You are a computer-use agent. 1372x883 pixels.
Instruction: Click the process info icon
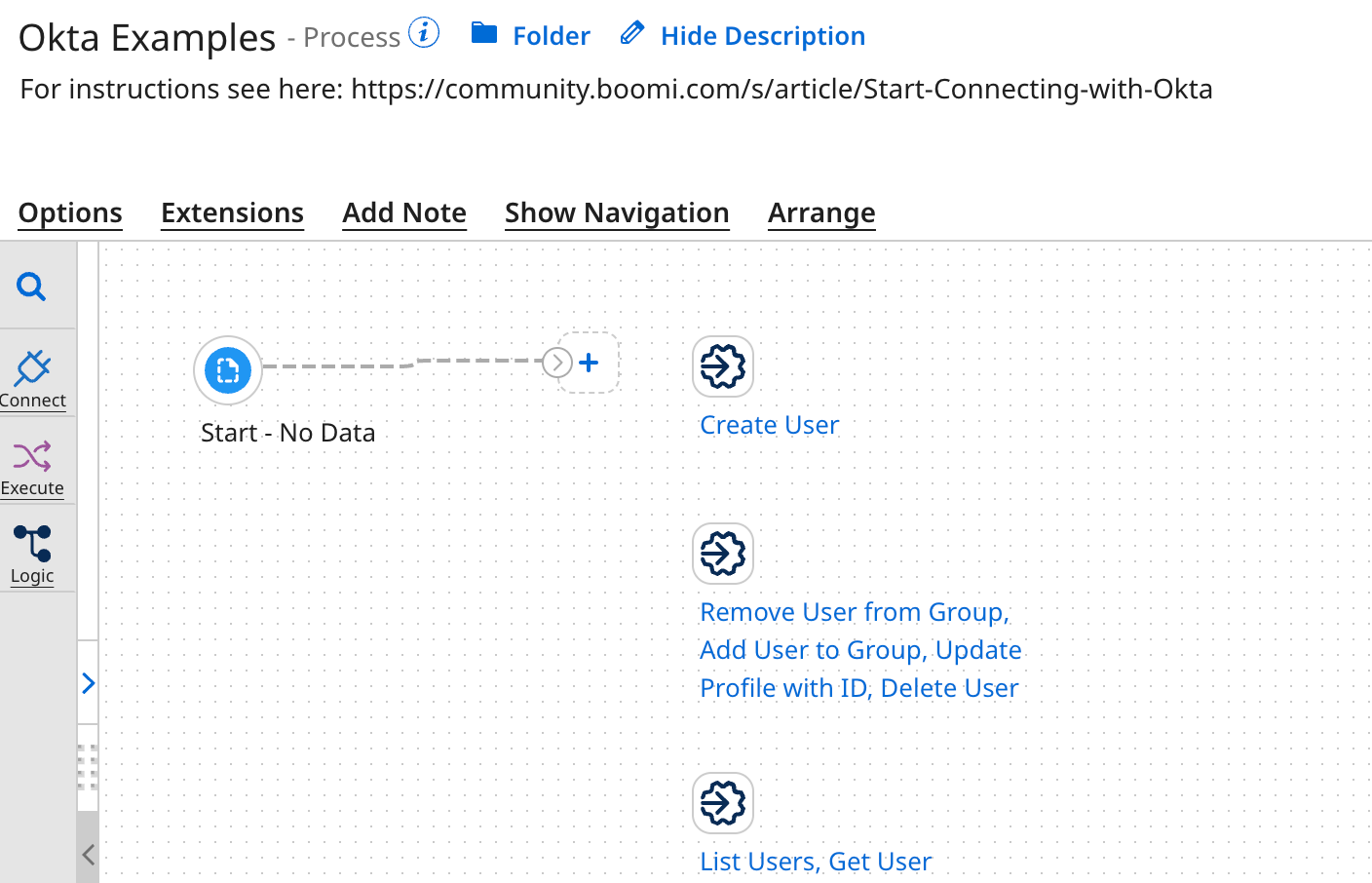coord(424,33)
